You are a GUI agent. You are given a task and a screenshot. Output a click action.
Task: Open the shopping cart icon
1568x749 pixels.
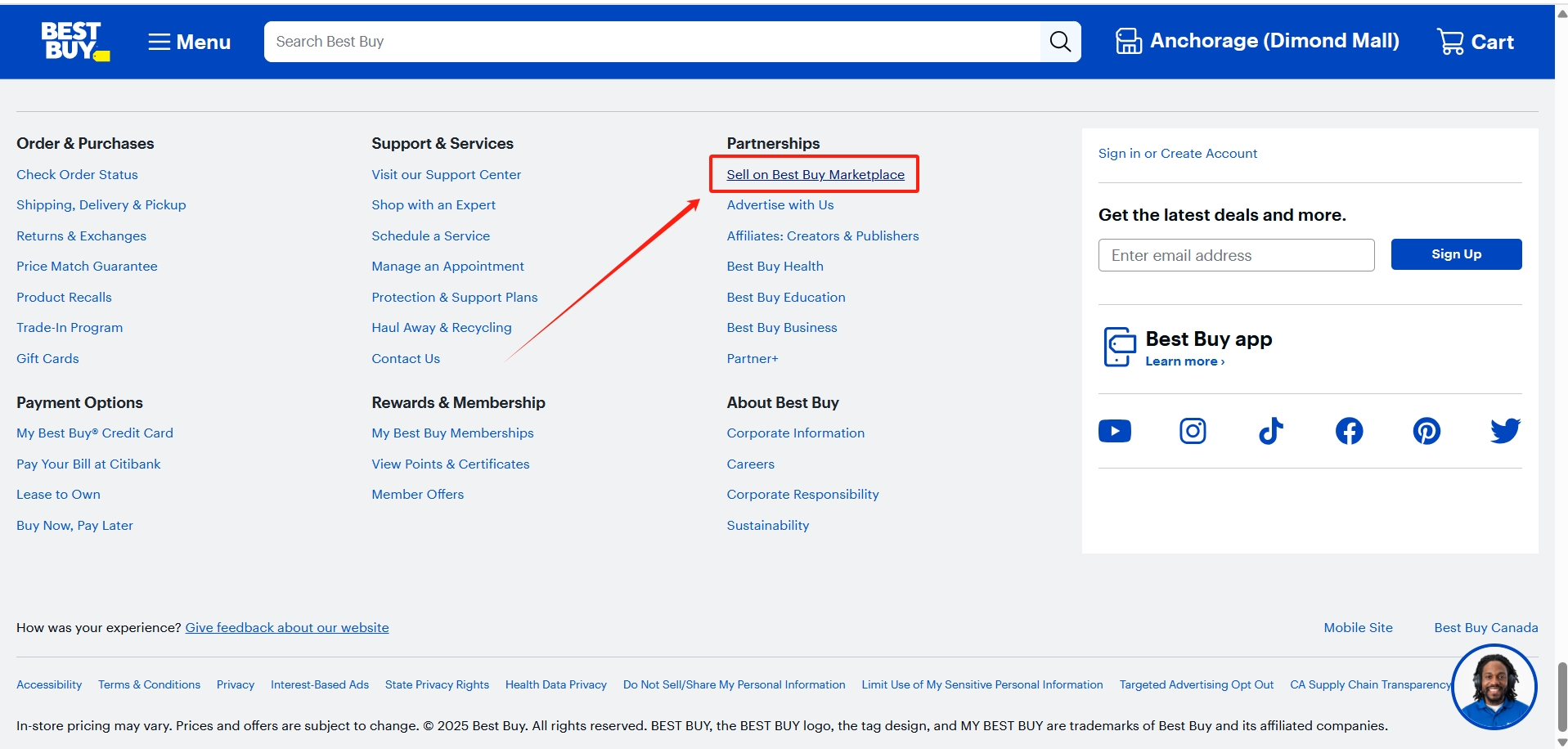tap(1450, 42)
